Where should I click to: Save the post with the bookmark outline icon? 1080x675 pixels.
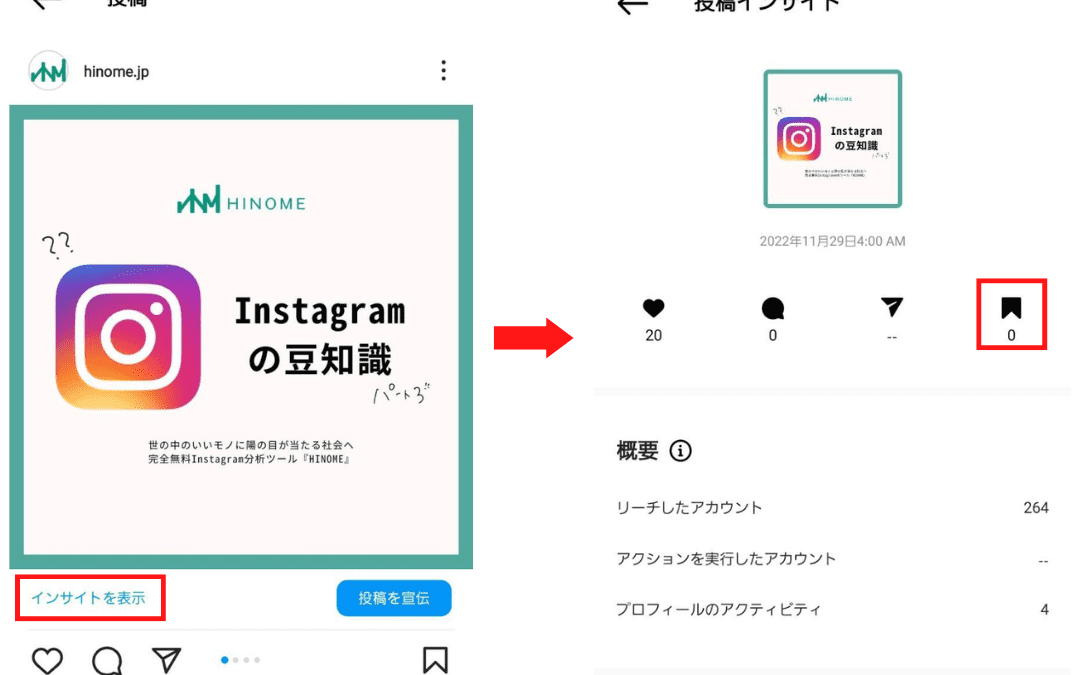[435, 660]
